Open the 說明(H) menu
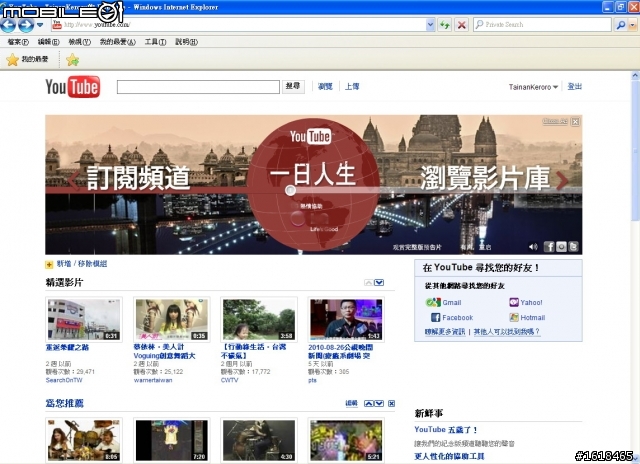Image resolution: width=640 pixels, height=464 pixels. coord(187,42)
